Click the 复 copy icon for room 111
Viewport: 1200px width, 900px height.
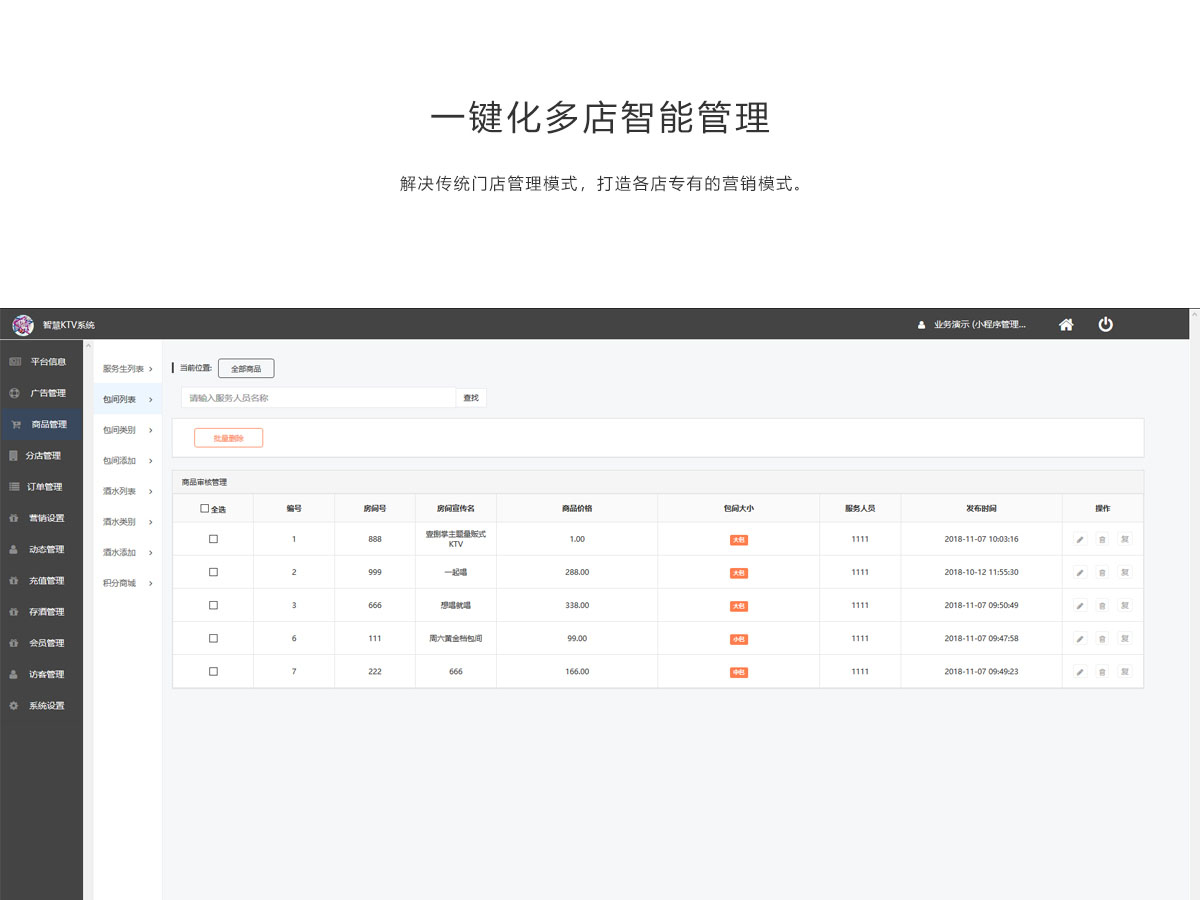[1125, 638]
